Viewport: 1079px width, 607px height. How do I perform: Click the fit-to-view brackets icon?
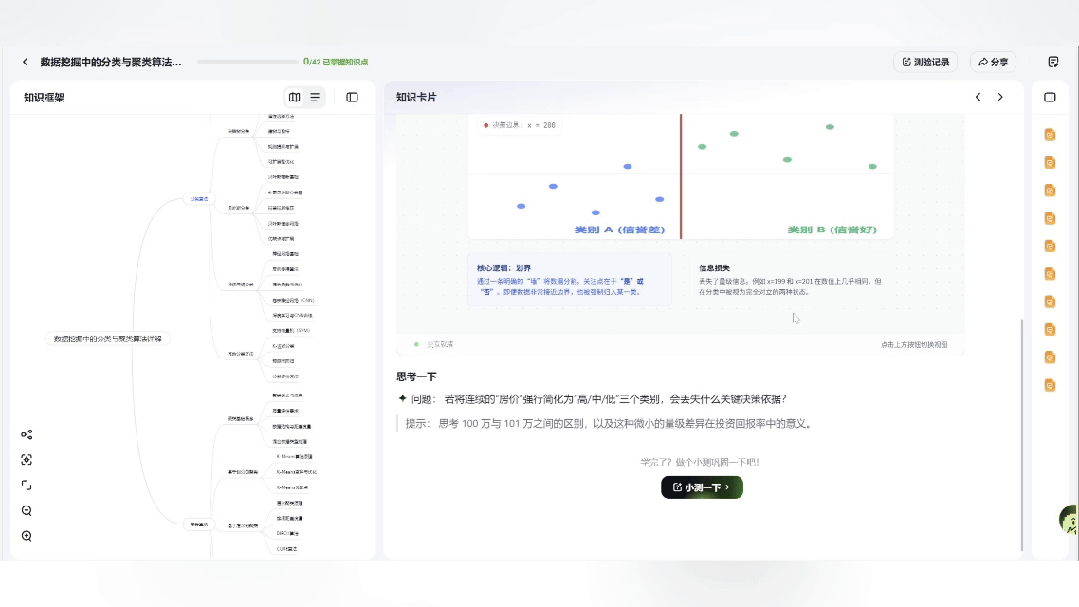pyautogui.click(x=25, y=485)
